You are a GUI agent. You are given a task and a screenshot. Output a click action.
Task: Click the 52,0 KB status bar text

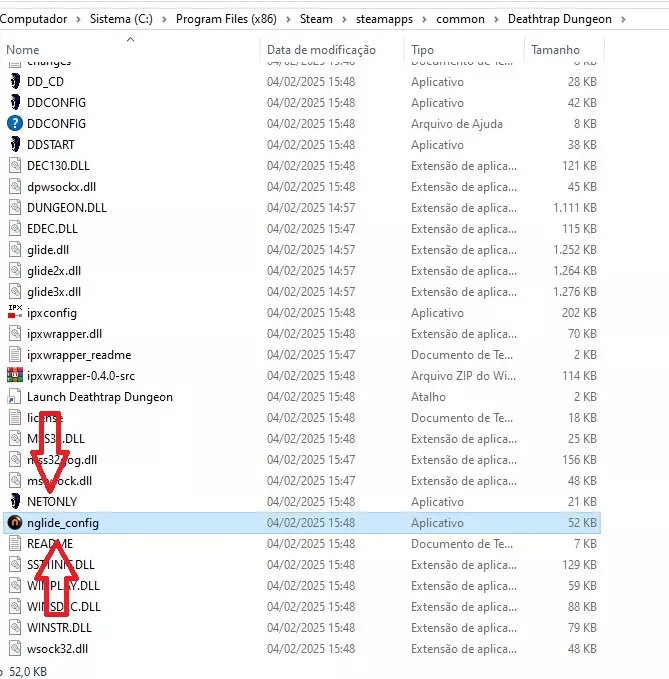[28, 672]
